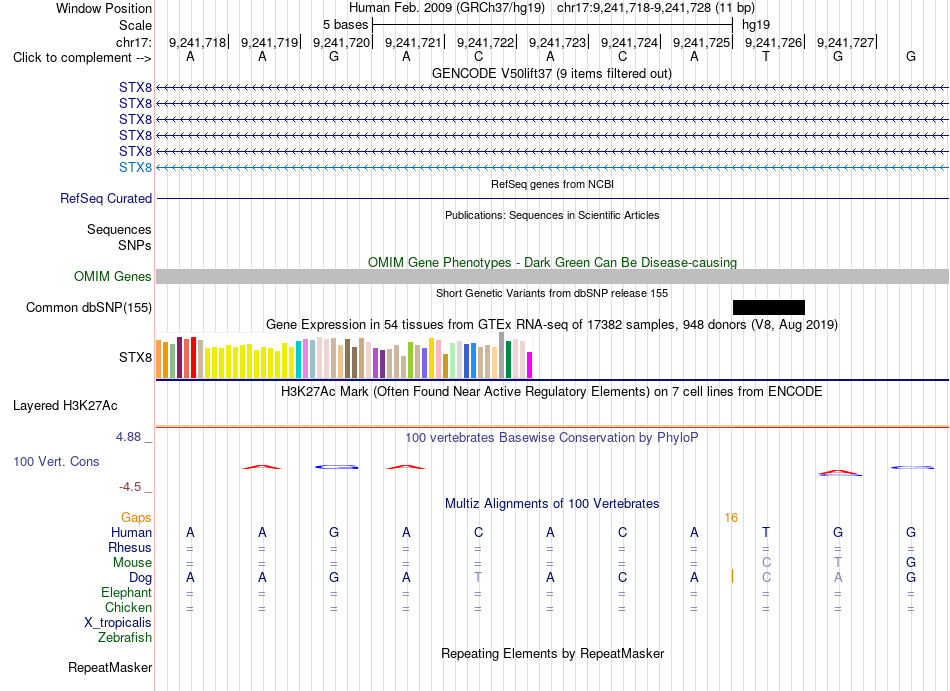The width and height of the screenshot is (950, 691).
Task: Click the mismatched T base in Dog row
Action: pos(478,577)
